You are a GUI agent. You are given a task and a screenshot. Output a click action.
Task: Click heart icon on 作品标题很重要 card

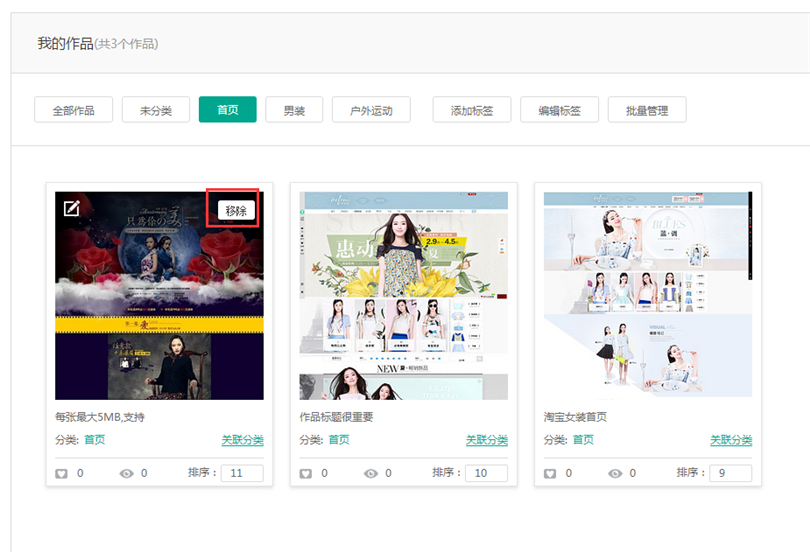[x=306, y=474]
